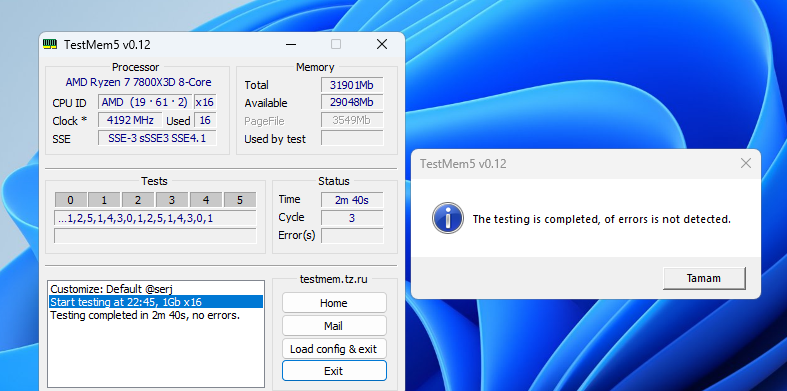Click the empty progress bar under the test sequence
The height and width of the screenshot is (391, 787).
tap(155, 236)
